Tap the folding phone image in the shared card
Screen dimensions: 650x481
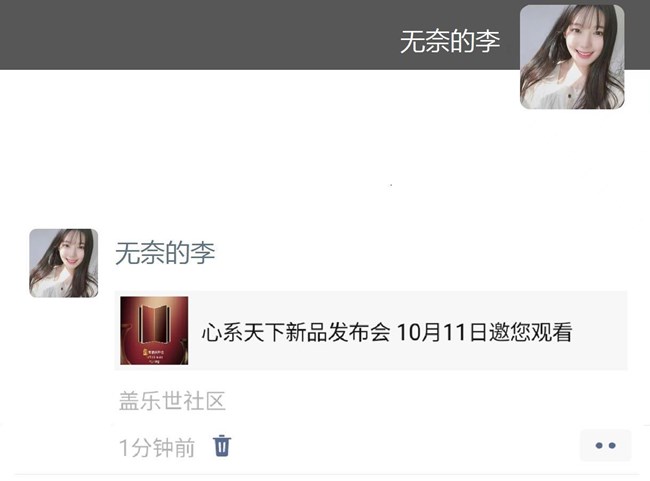[x=155, y=323]
